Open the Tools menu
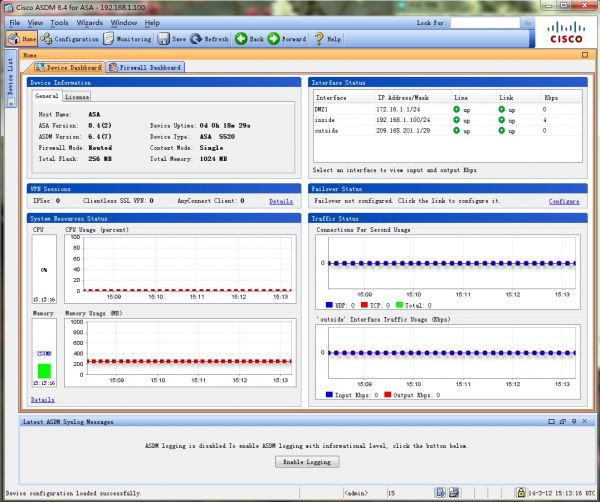This screenshot has height=502, width=600. coord(59,23)
